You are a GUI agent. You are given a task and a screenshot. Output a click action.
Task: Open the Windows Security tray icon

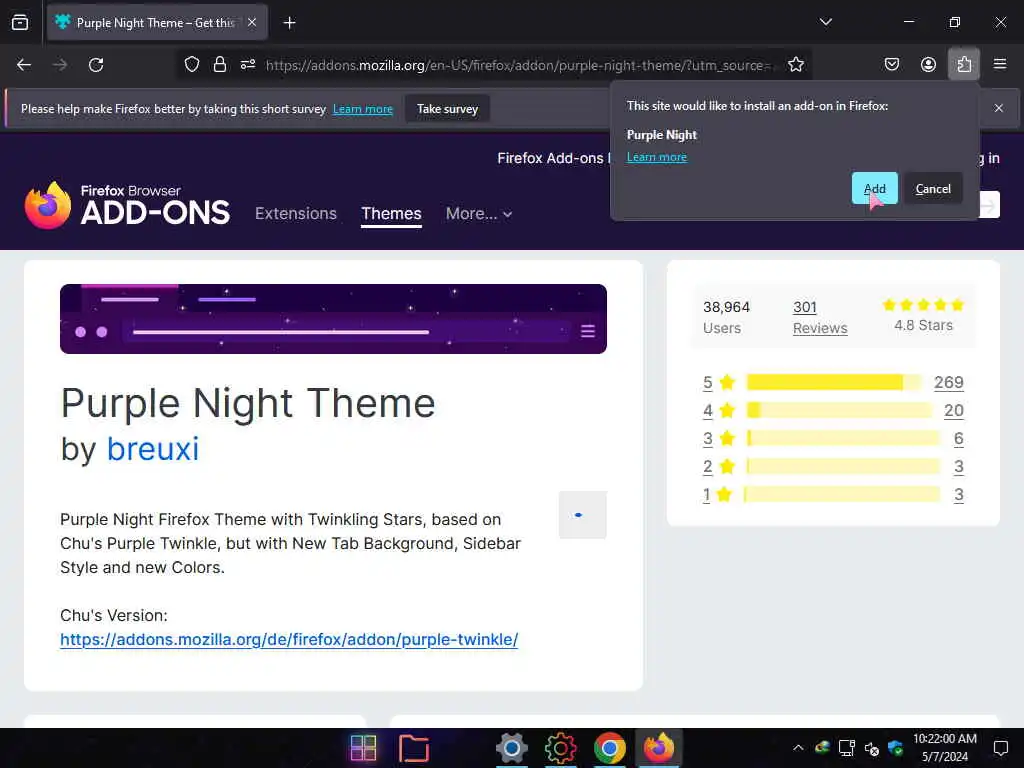(895, 748)
